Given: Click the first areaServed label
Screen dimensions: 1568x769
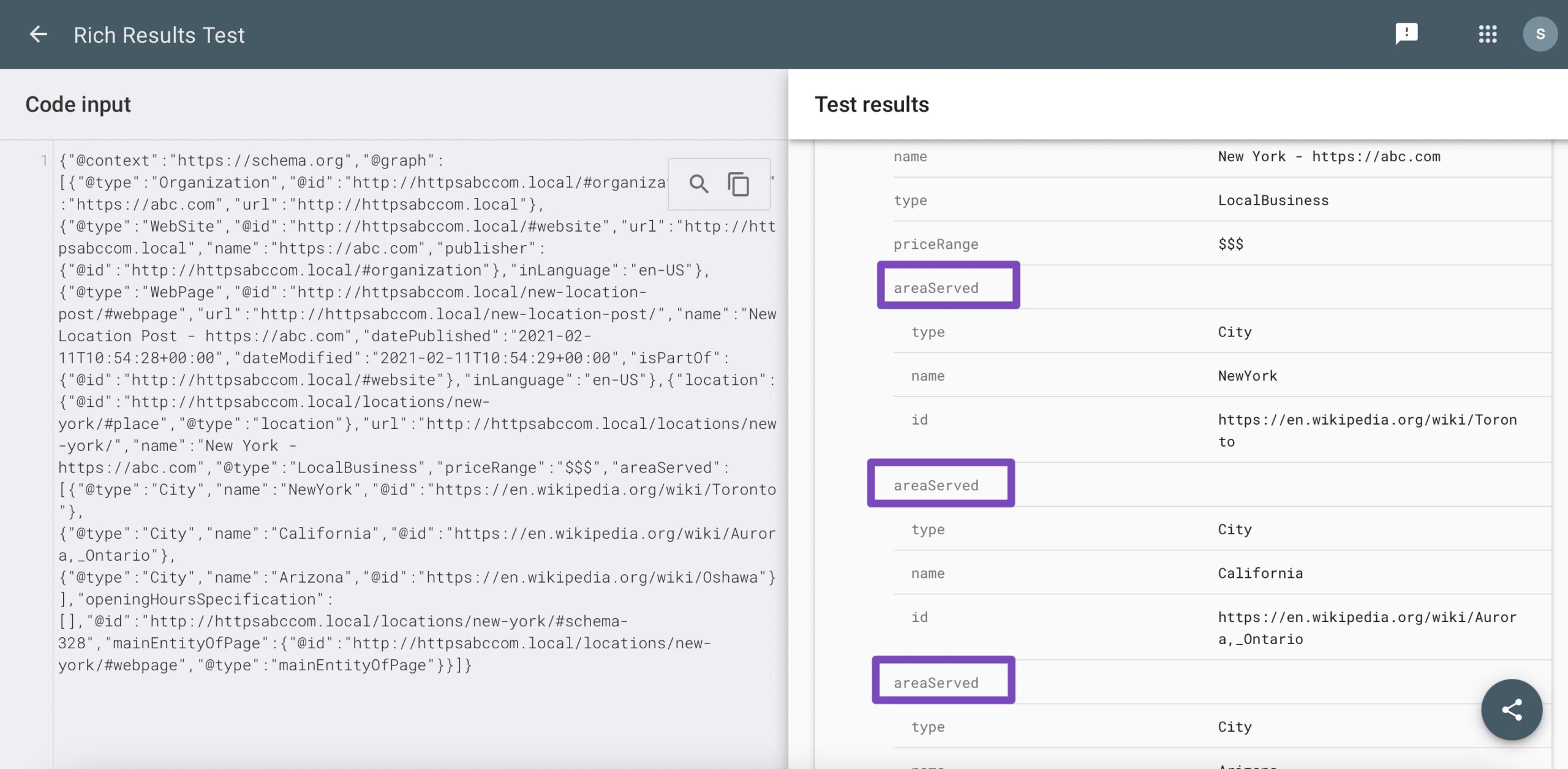Looking at the screenshot, I should [936, 288].
